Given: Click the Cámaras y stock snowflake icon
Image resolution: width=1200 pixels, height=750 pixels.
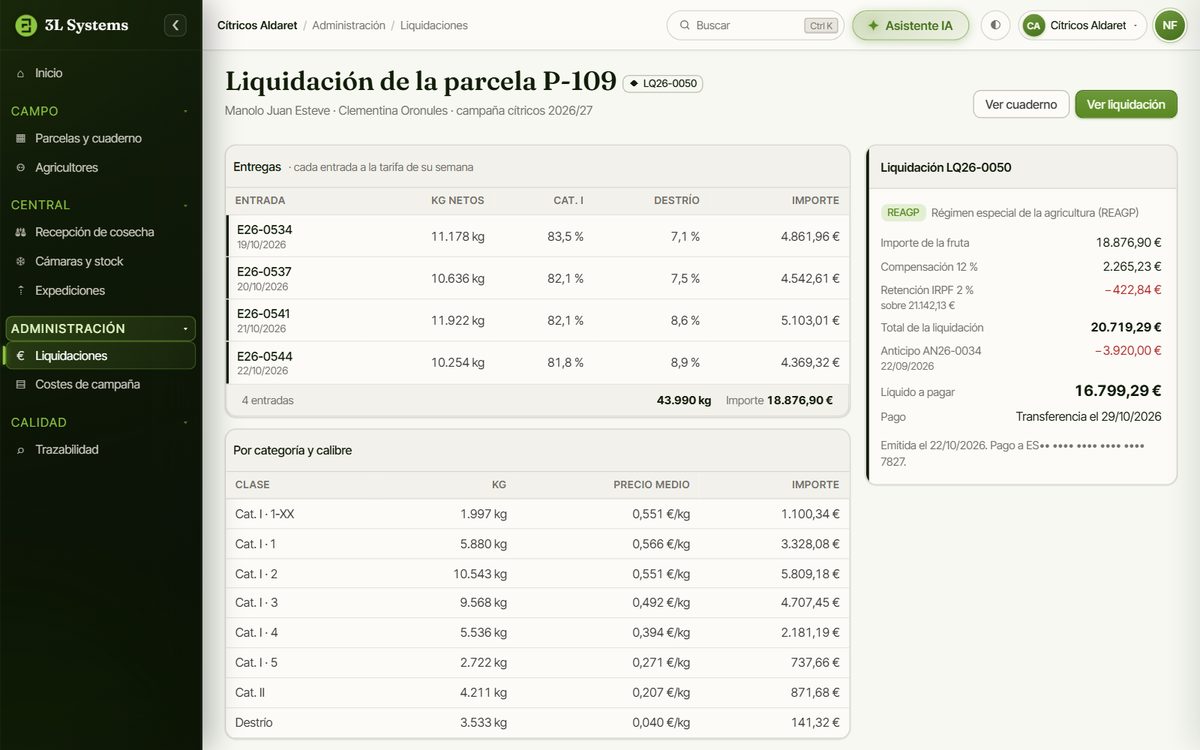Looking at the screenshot, I should pyautogui.click(x=20, y=261).
